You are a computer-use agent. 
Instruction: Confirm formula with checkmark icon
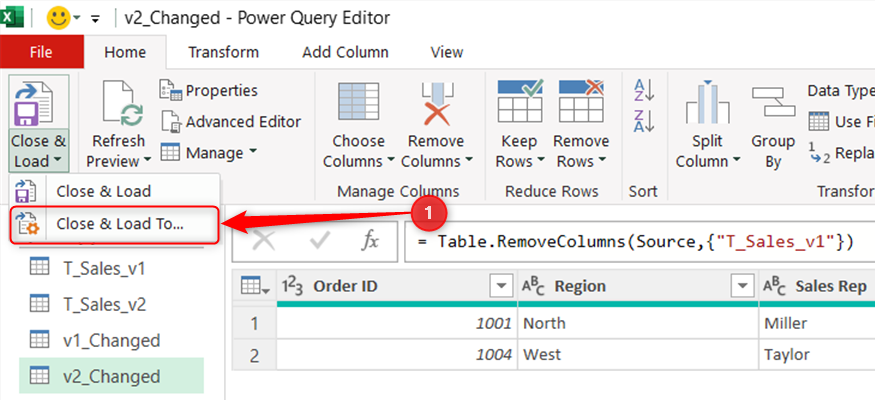click(x=320, y=242)
